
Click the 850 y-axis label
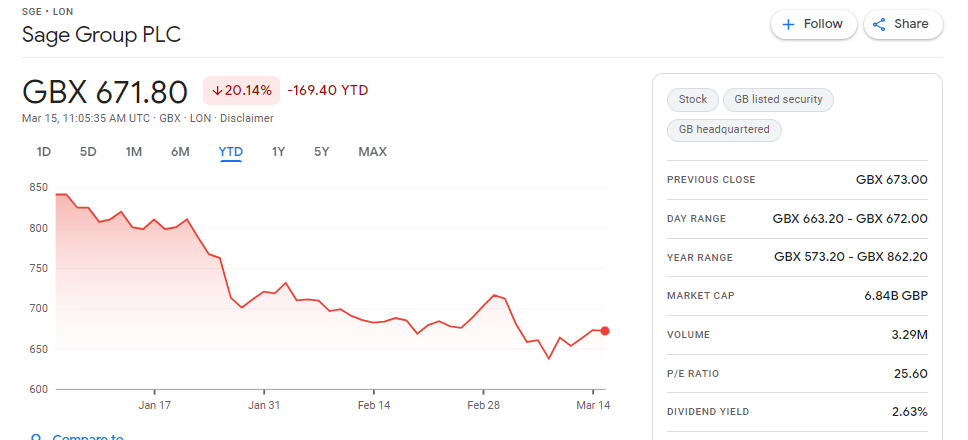coord(38,188)
